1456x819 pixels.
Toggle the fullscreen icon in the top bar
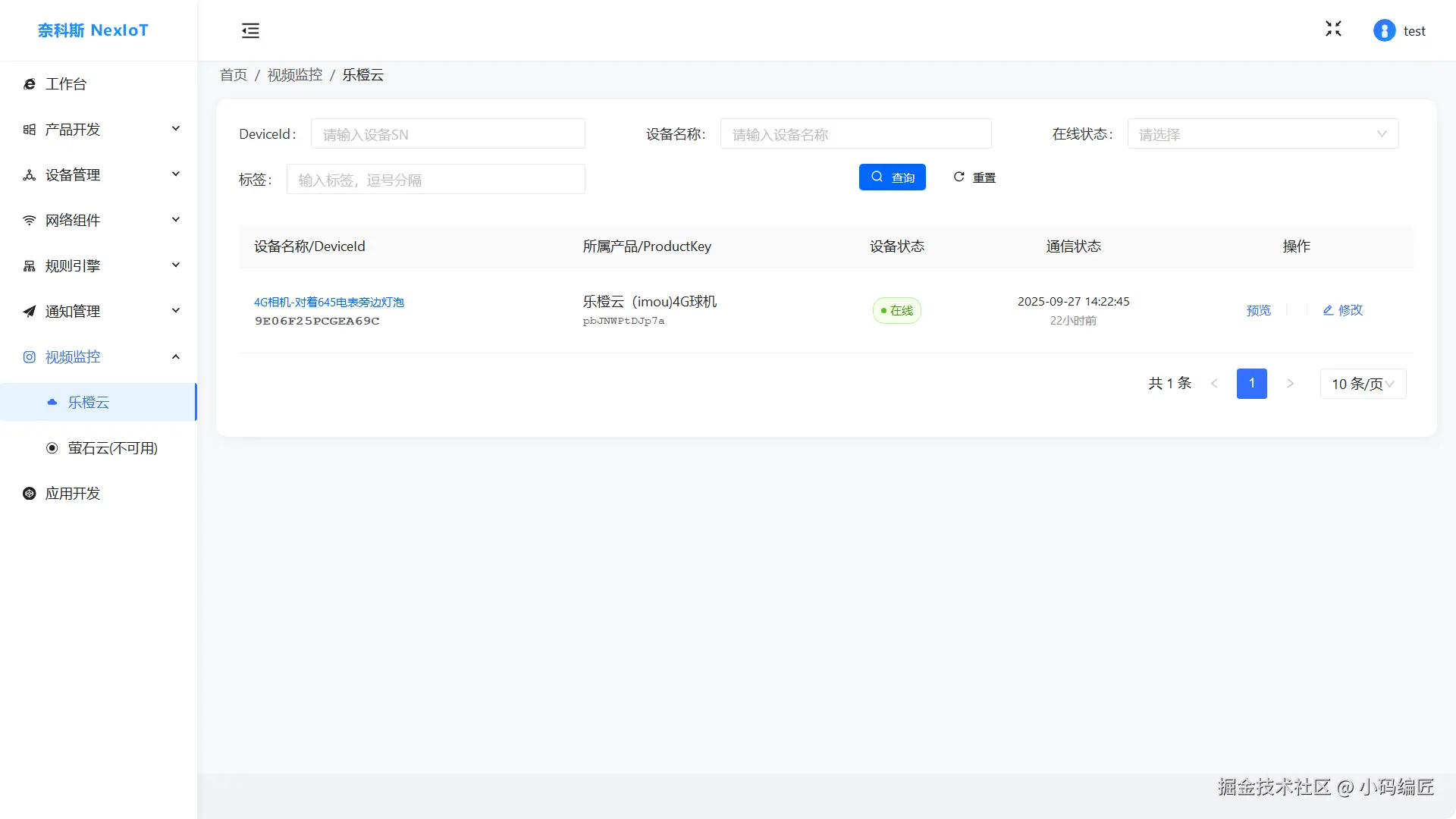point(1333,29)
